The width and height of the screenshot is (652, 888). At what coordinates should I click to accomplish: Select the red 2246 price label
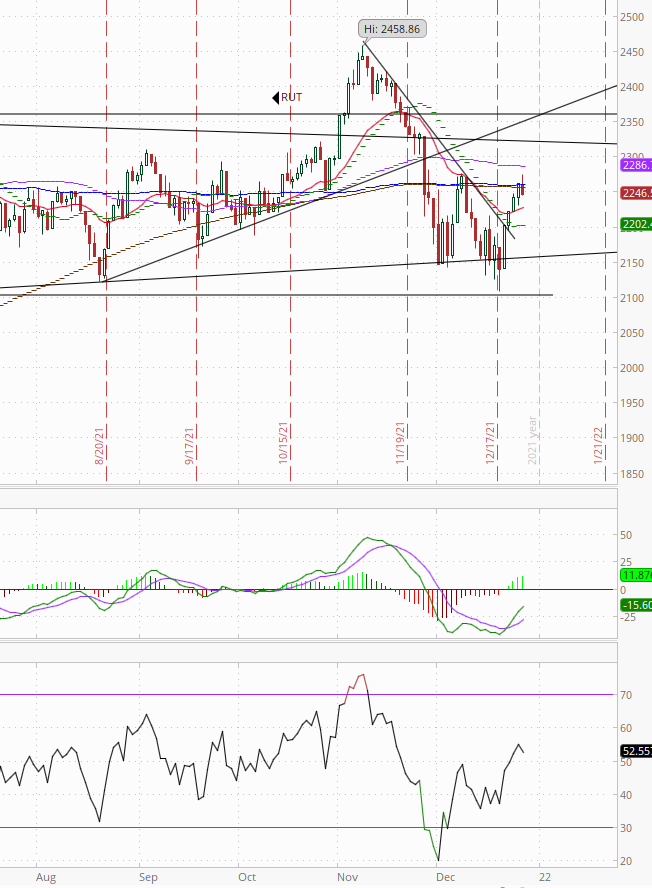(x=636, y=193)
